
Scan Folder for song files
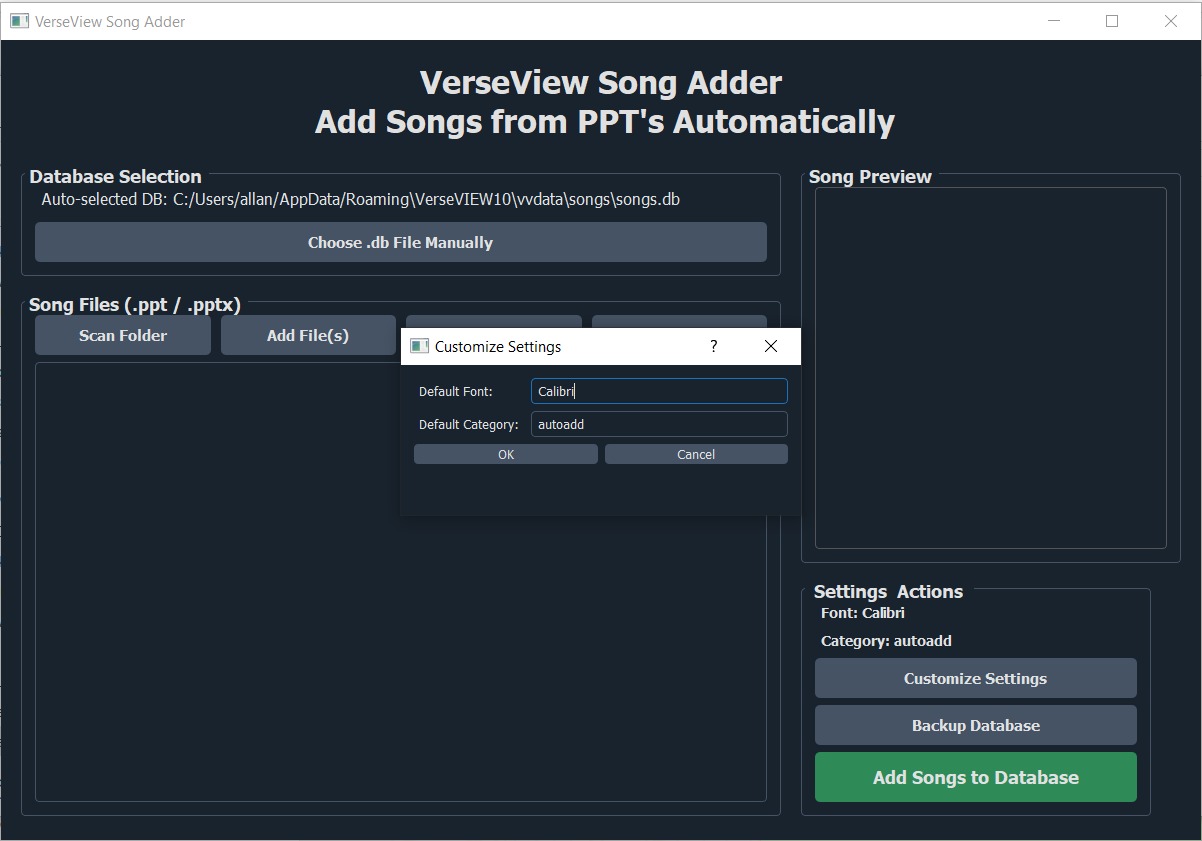[x=122, y=335]
